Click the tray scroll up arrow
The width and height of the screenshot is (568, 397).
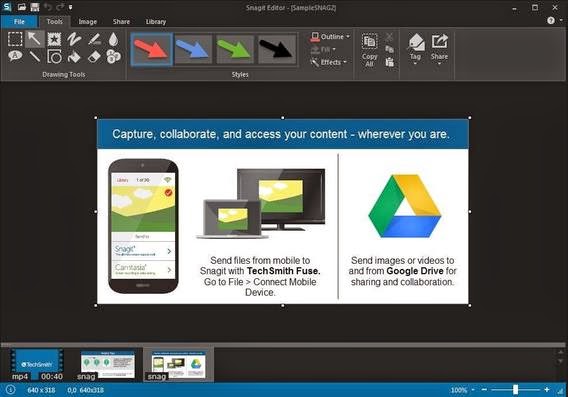point(561,352)
